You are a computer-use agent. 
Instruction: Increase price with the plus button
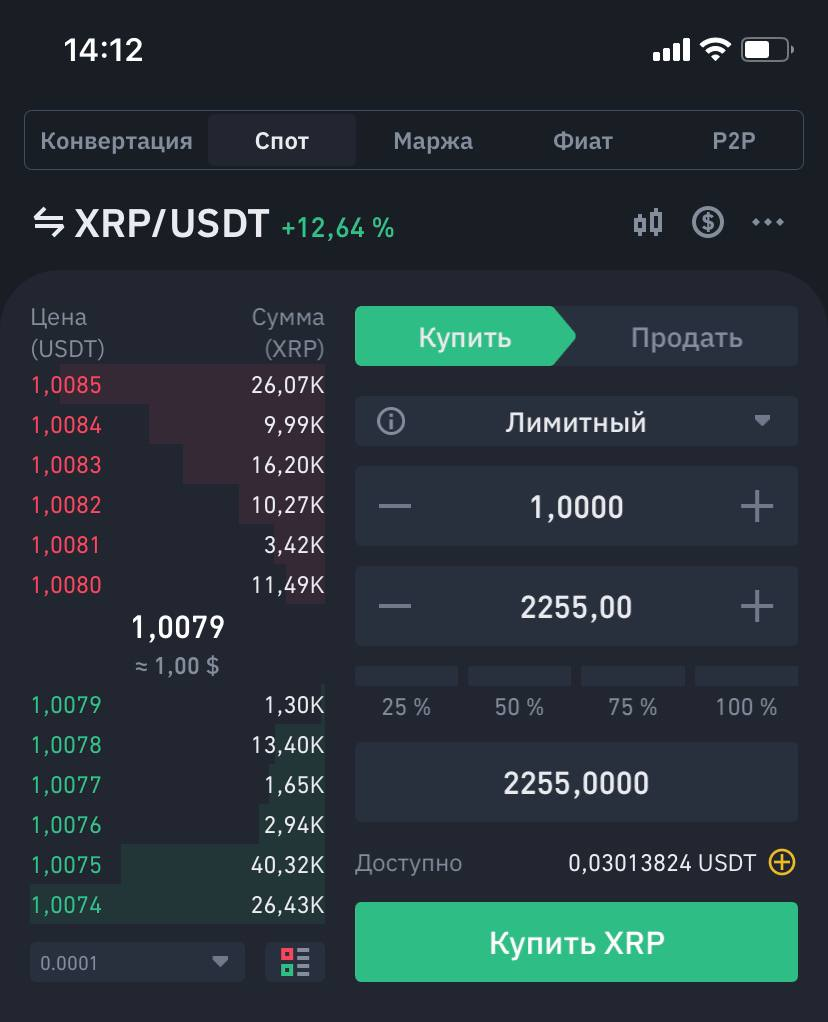click(x=757, y=506)
